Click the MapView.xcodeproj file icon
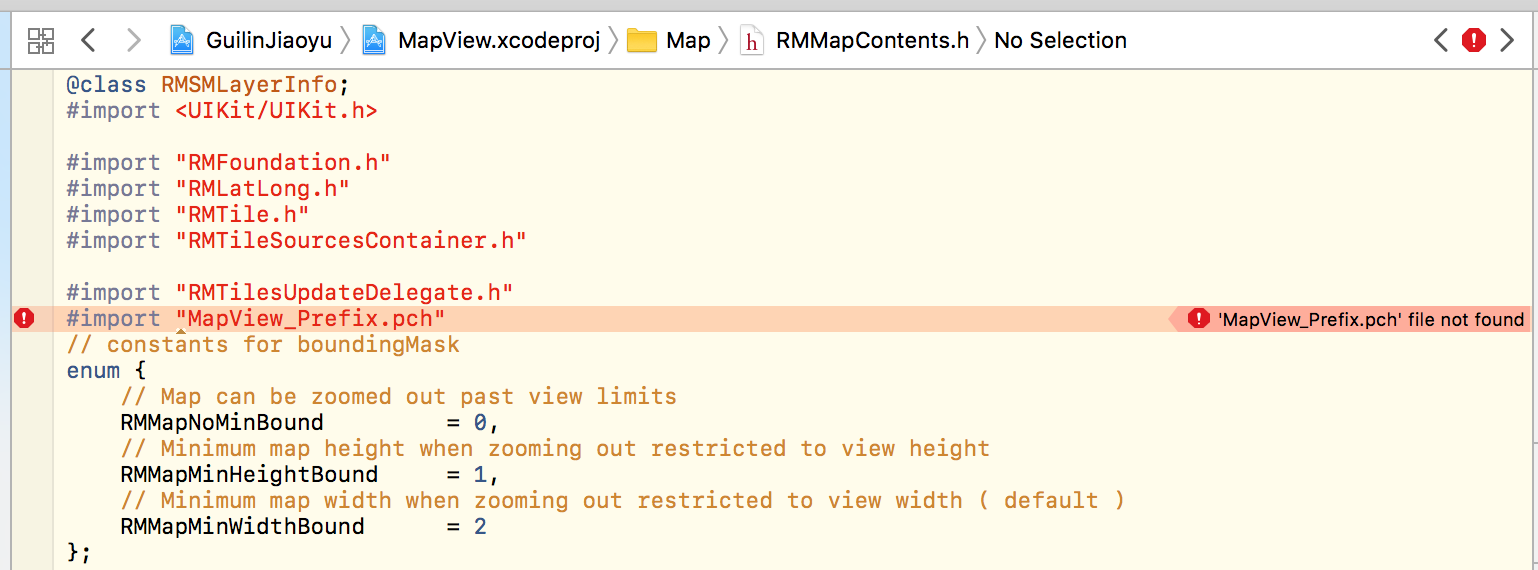Screen dimensions: 1538x570 coord(374,41)
